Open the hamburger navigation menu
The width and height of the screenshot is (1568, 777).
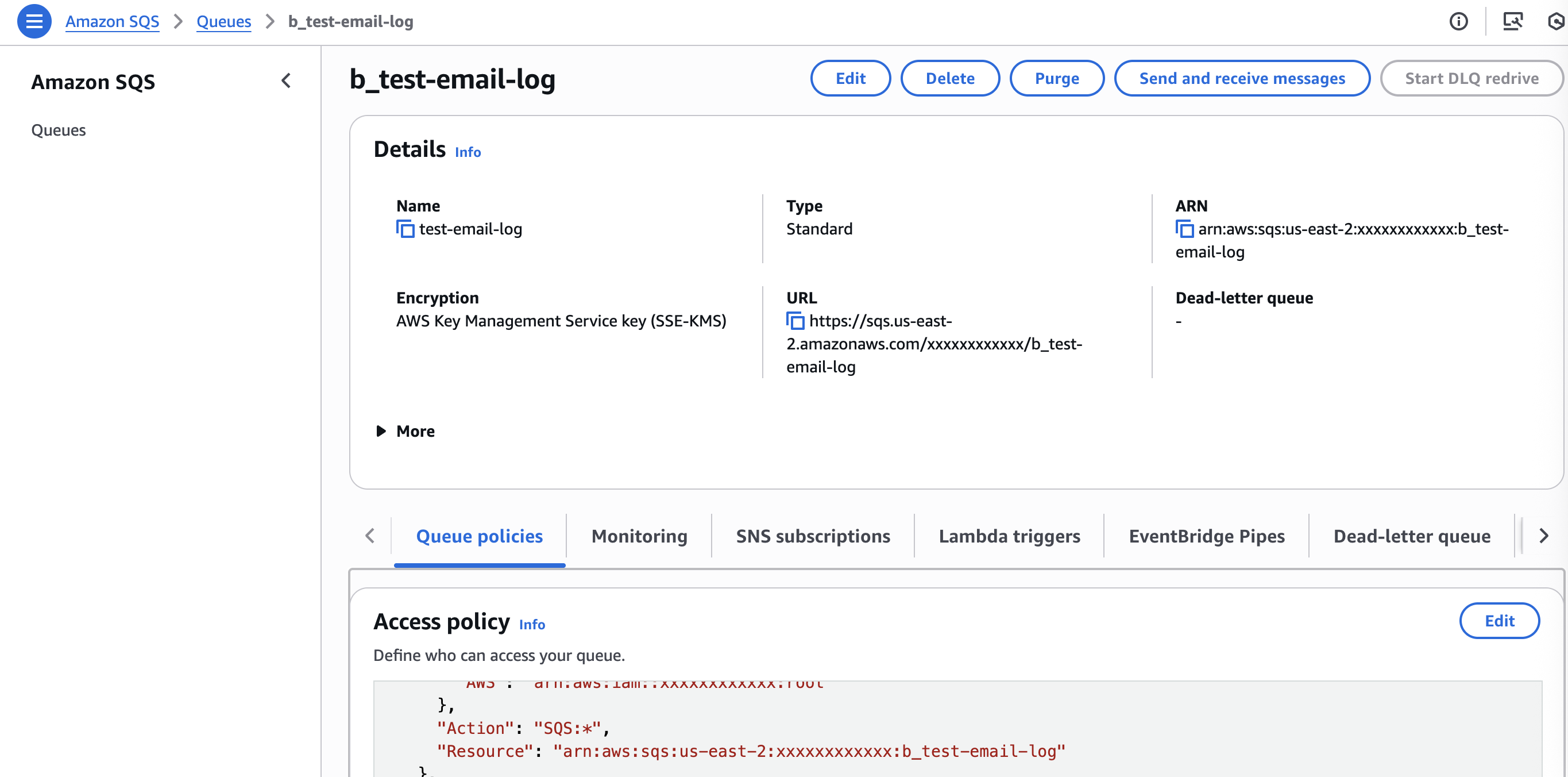click(34, 21)
